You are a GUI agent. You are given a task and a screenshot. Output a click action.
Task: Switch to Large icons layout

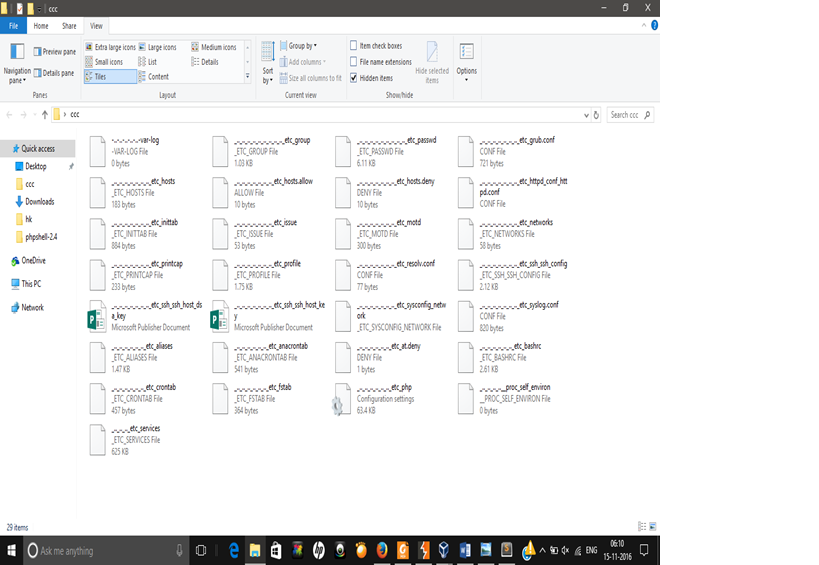coord(157,47)
